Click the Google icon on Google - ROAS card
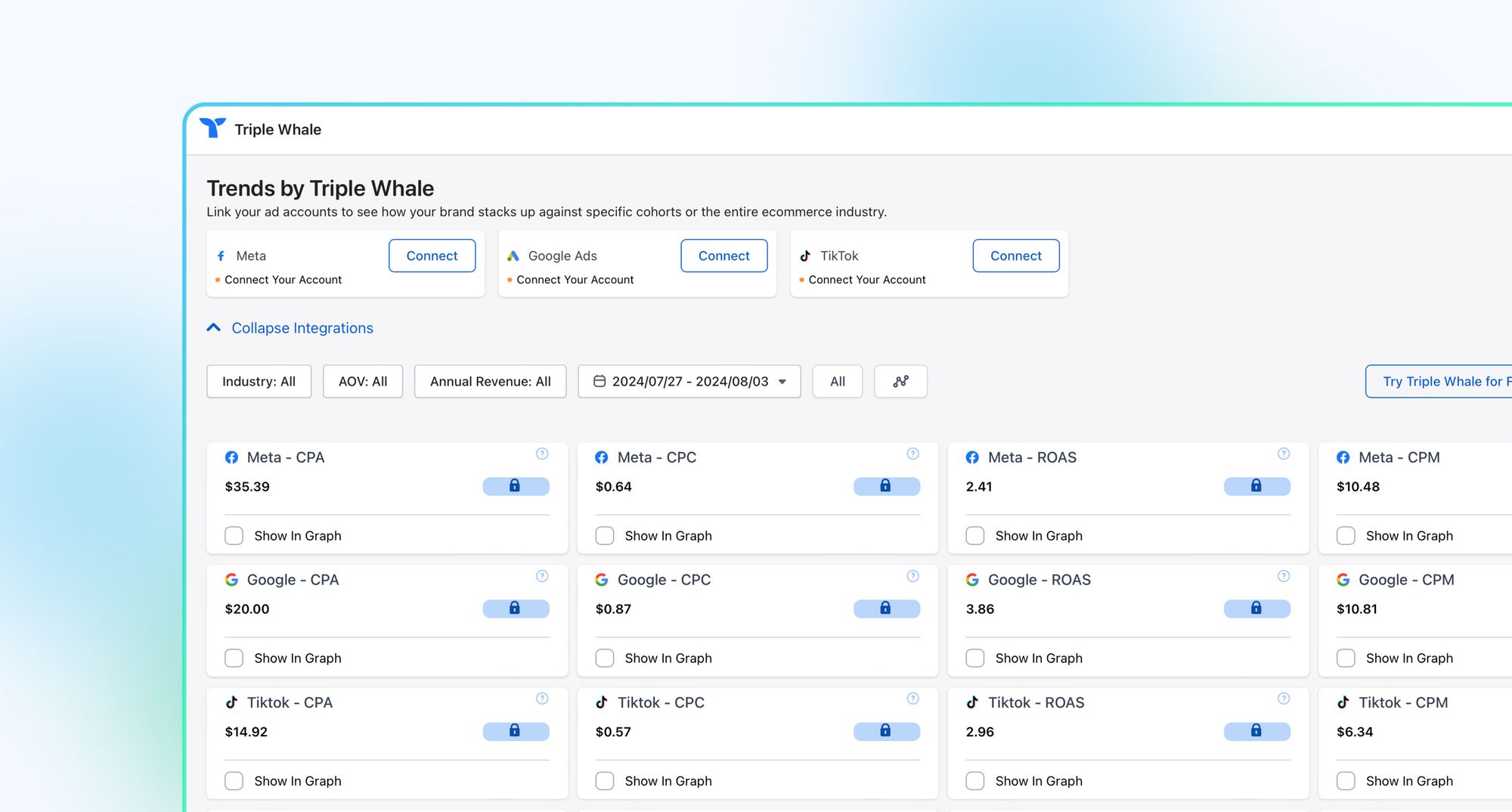Image resolution: width=1512 pixels, height=812 pixels. [x=972, y=580]
